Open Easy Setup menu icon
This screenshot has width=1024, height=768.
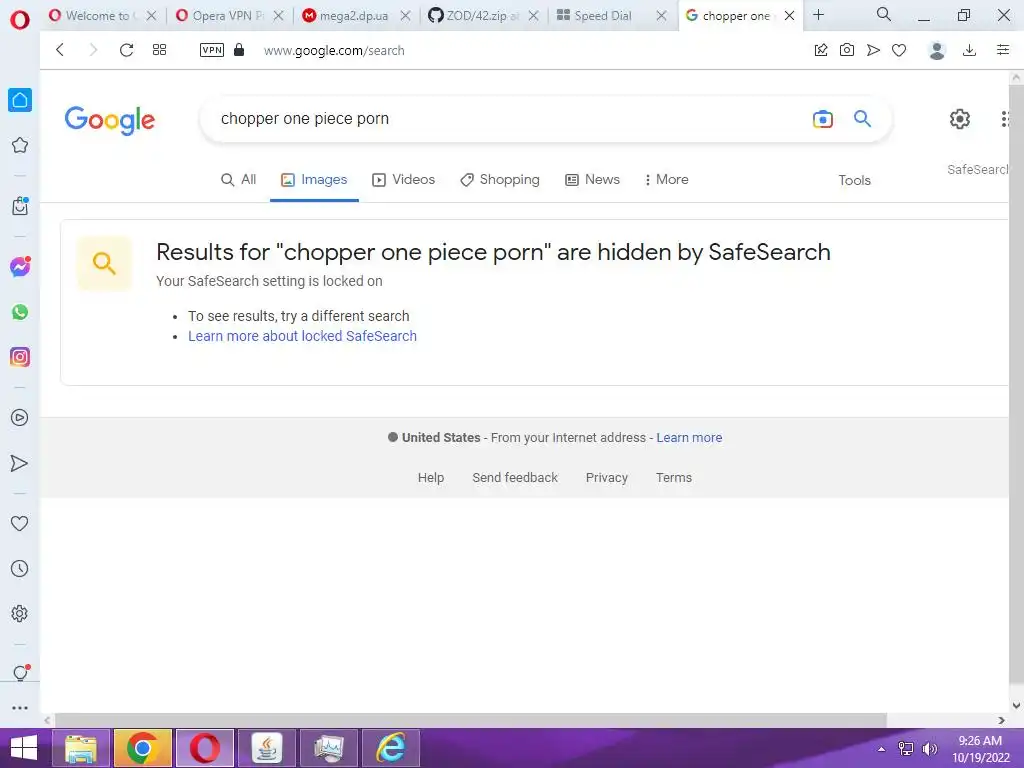pyautogui.click(x=1003, y=50)
